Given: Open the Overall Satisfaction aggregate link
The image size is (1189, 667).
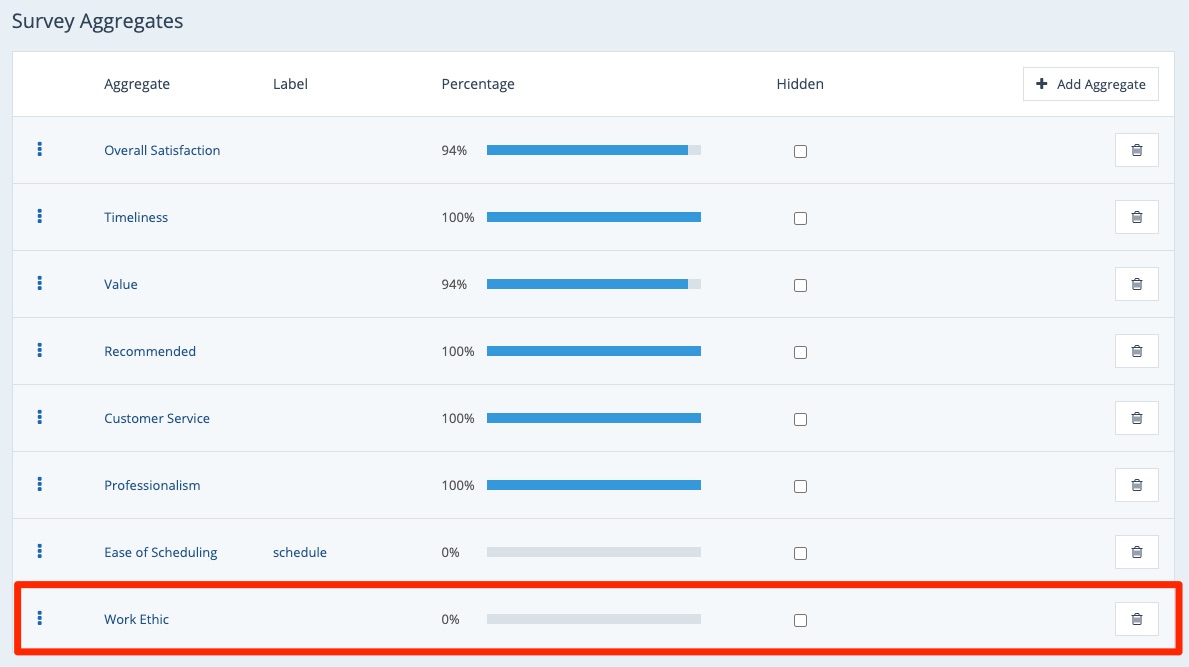Looking at the screenshot, I should (x=162, y=151).
